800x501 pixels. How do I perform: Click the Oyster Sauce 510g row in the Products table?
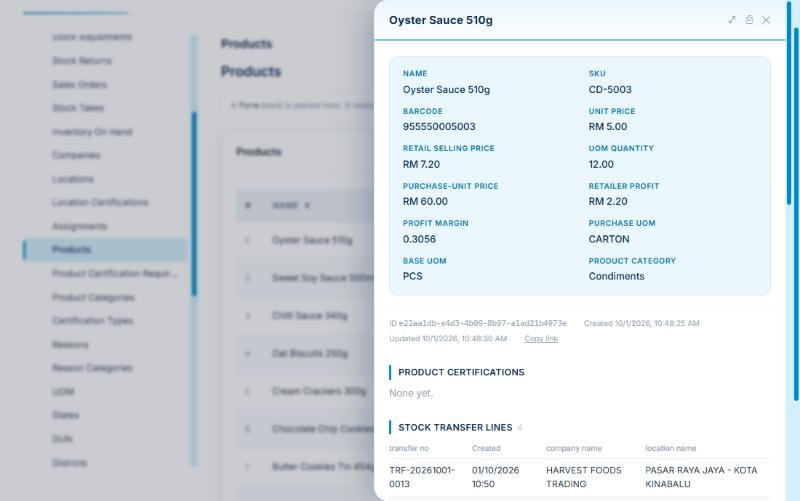tap(305, 240)
